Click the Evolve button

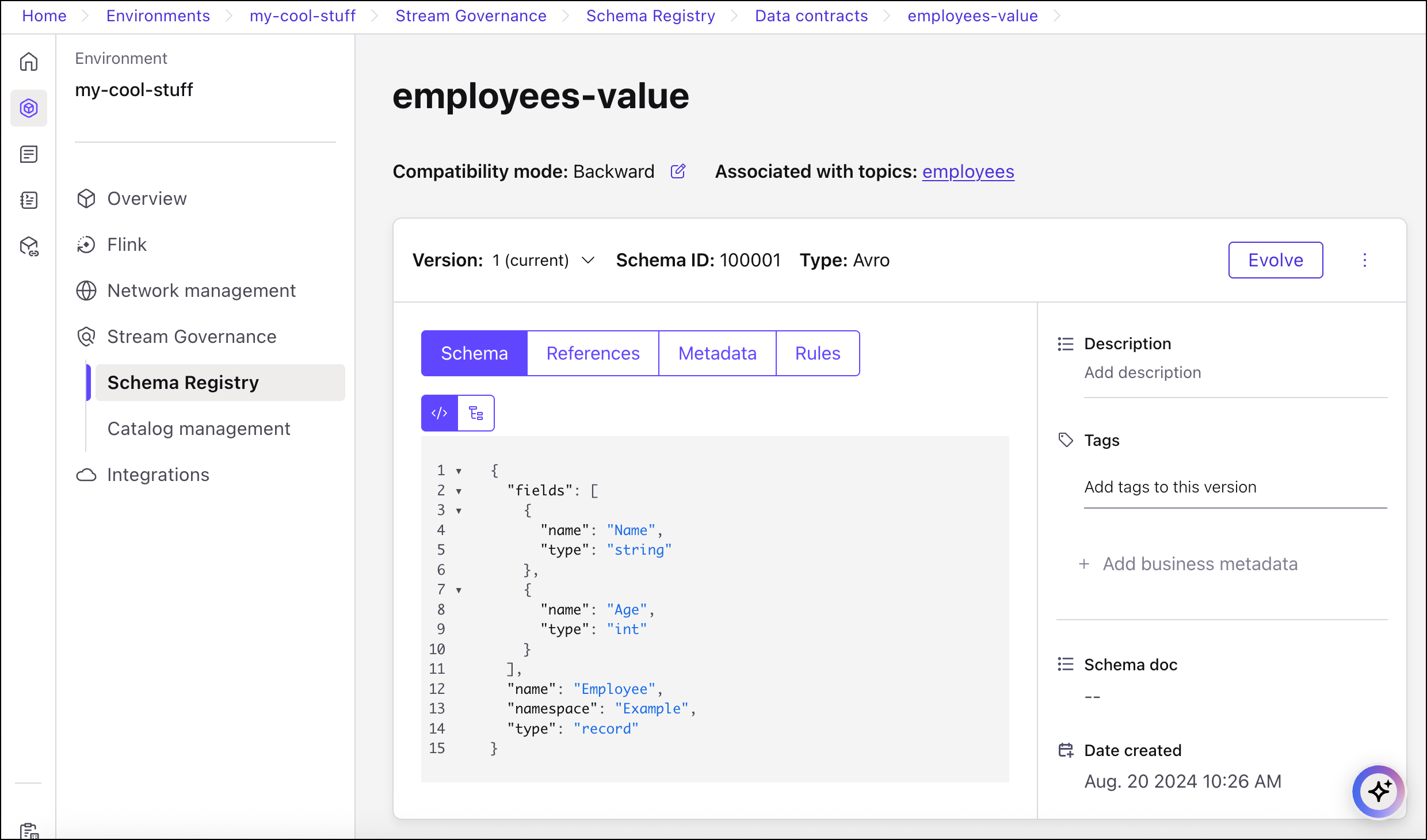pos(1275,260)
